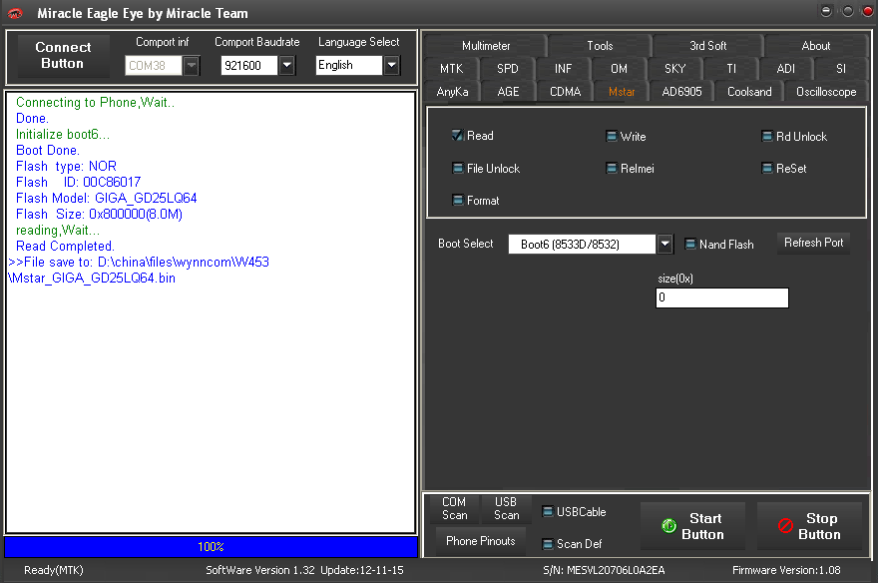Image resolution: width=878 pixels, height=583 pixels.
Task: Enable the Write option
Action: 611,137
